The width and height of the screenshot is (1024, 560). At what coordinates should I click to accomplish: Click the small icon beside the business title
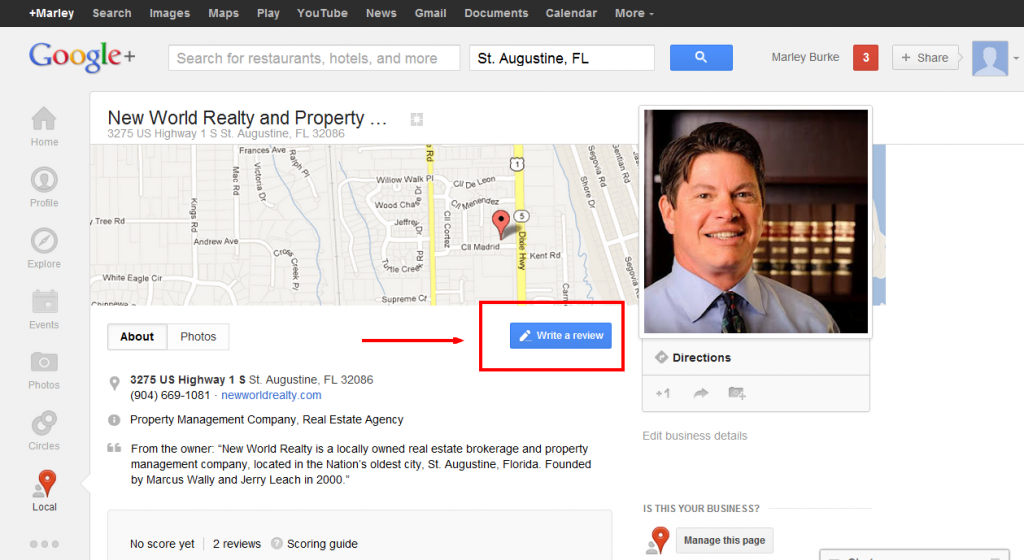[417, 119]
